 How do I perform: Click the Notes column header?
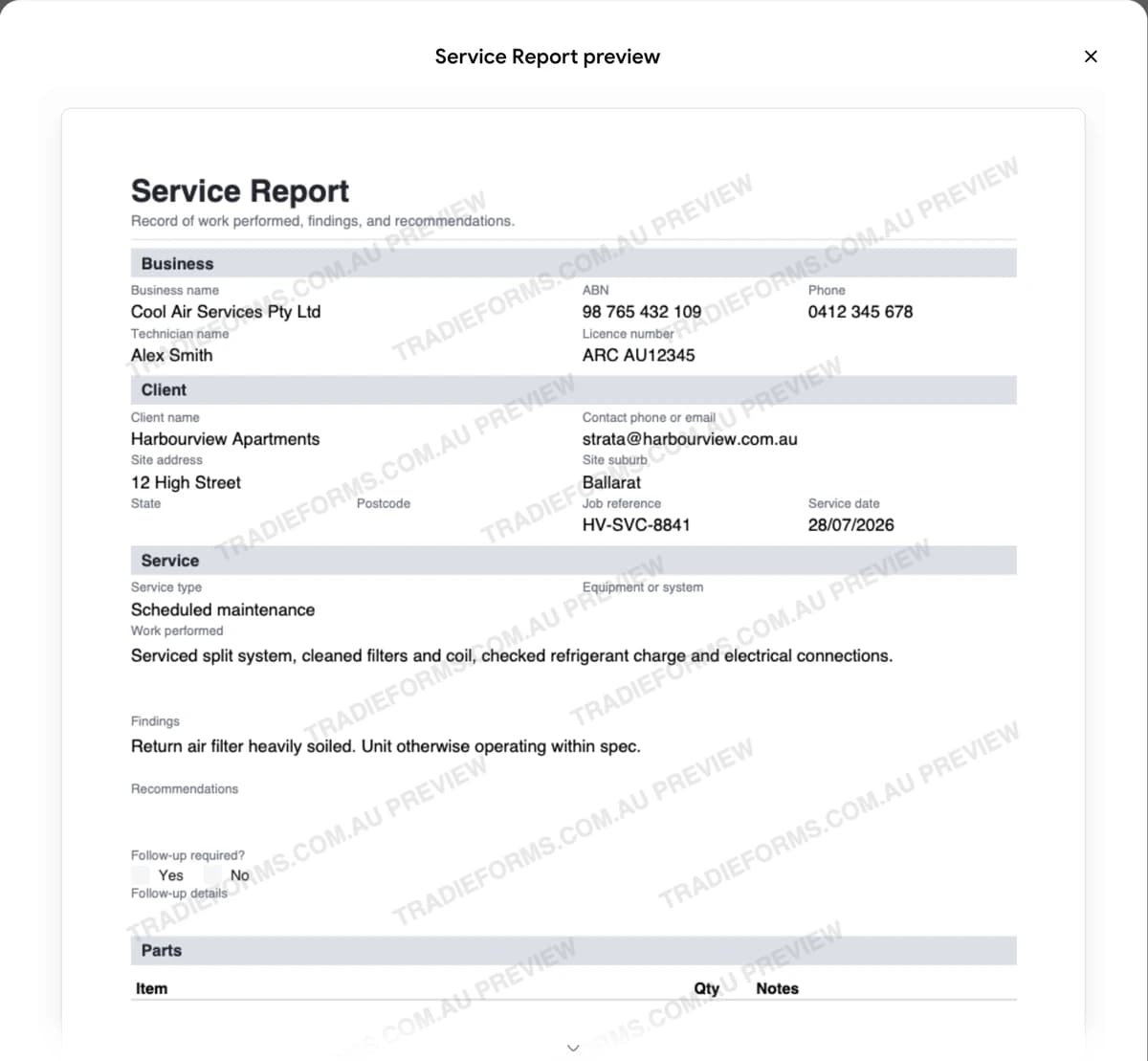pyautogui.click(x=777, y=988)
